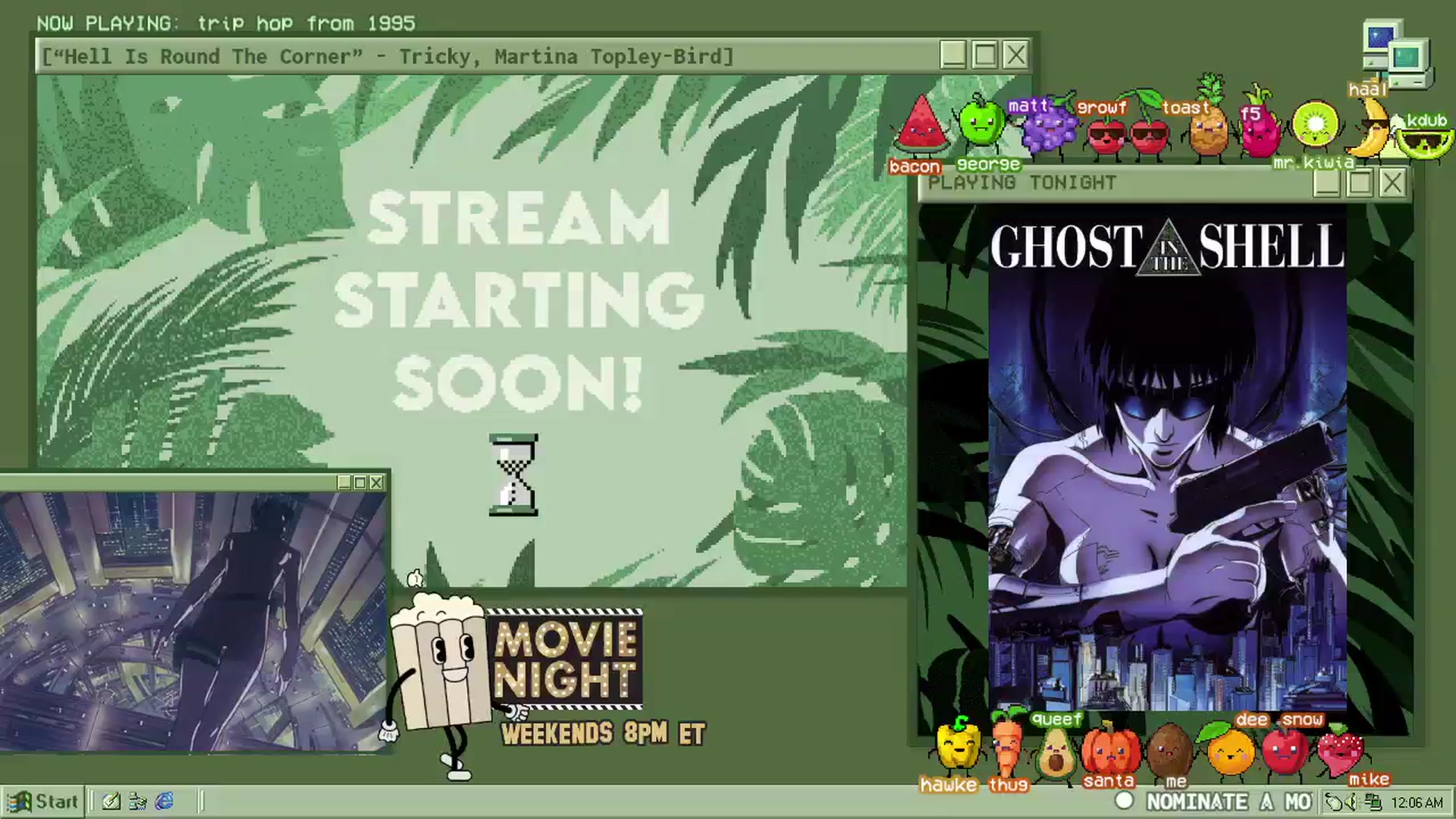
Task: Click the yellow bell pepper avatar labeled hawke
Action: point(957,747)
